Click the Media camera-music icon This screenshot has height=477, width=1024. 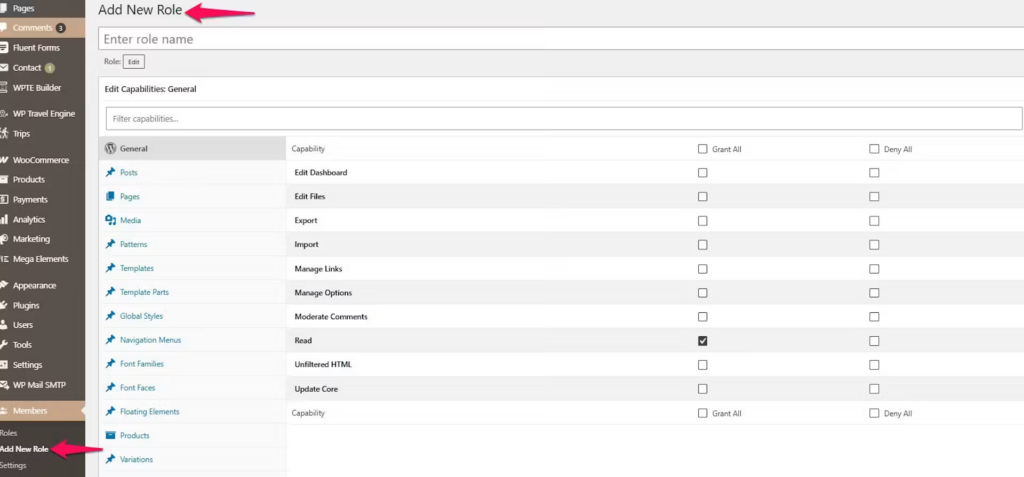110,220
